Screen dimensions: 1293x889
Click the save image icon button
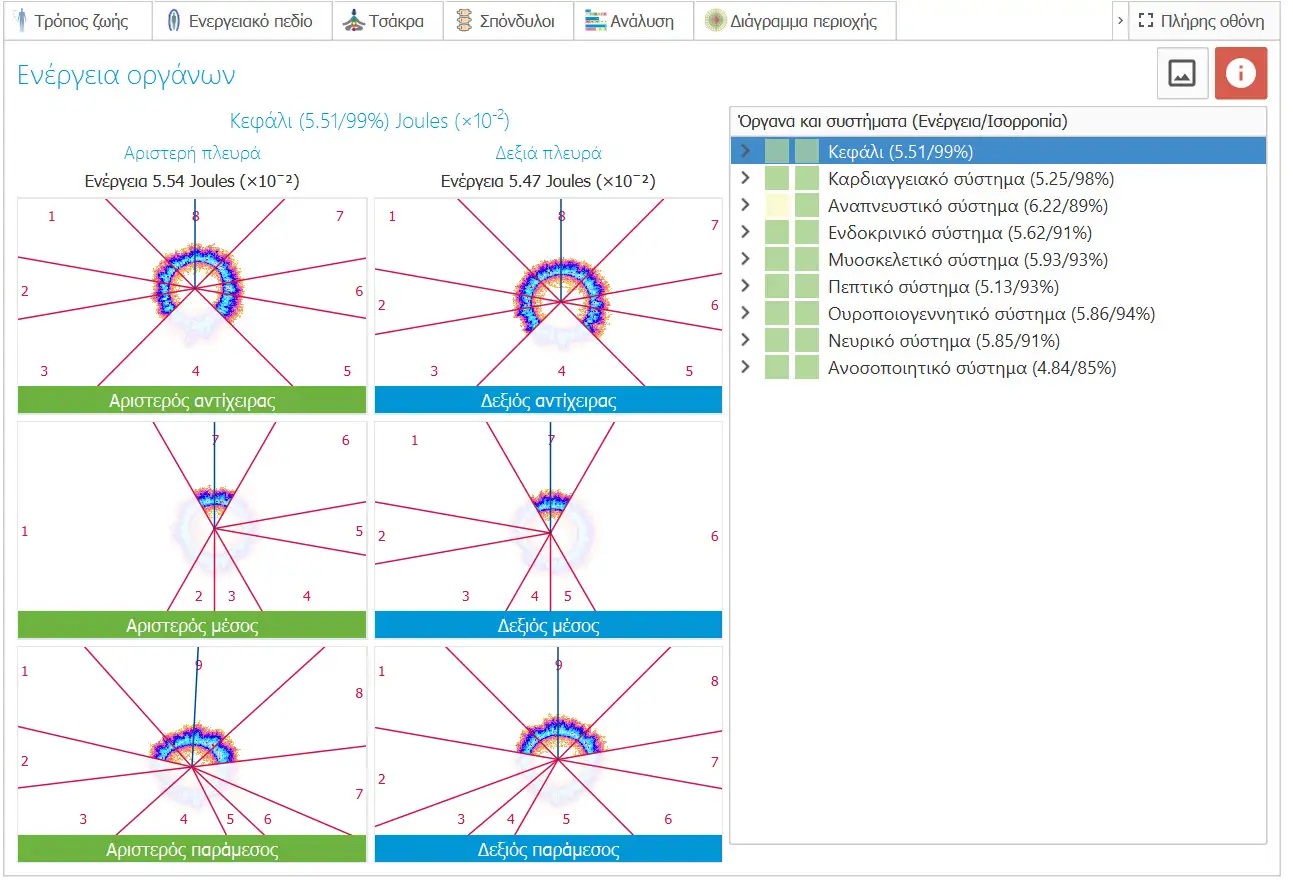[1183, 73]
